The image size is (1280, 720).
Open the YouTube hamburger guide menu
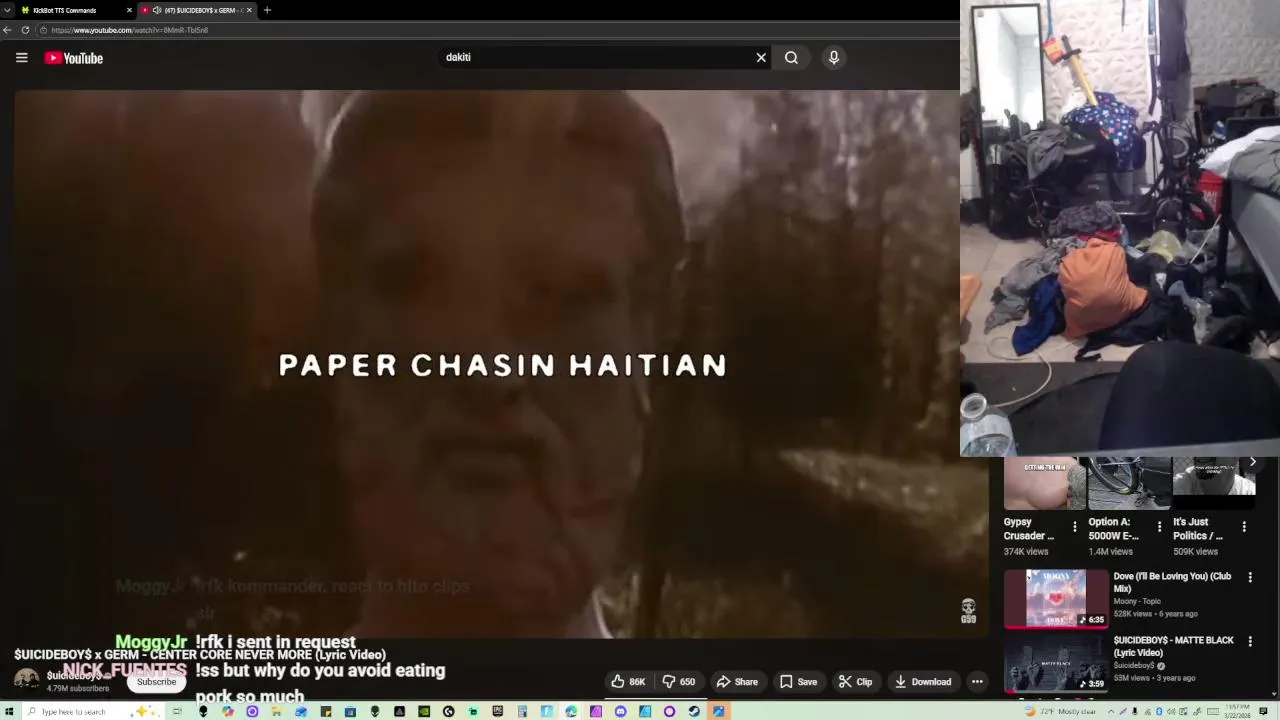(21, 58)
